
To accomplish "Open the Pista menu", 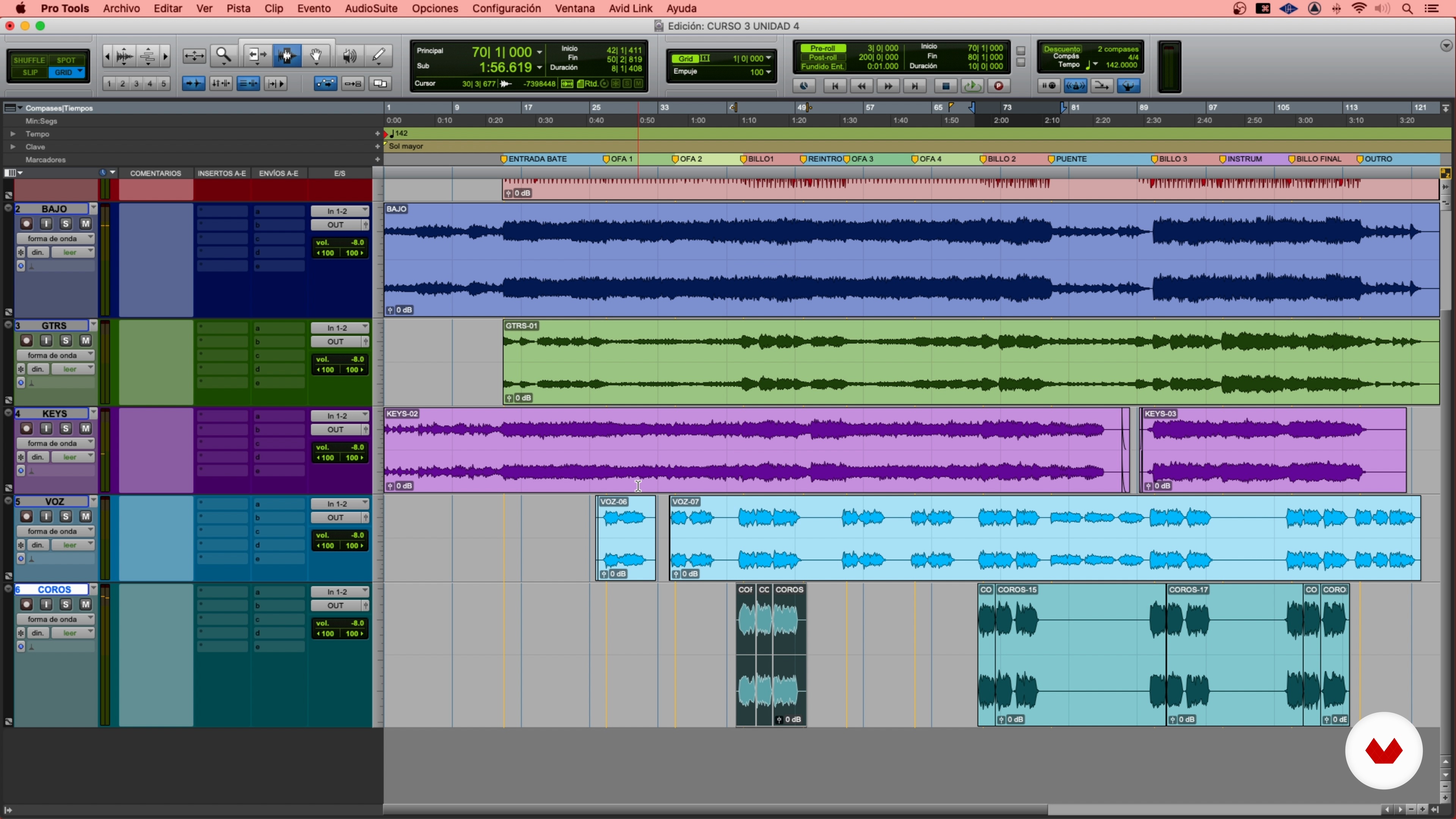I will (x=238, y=8).
